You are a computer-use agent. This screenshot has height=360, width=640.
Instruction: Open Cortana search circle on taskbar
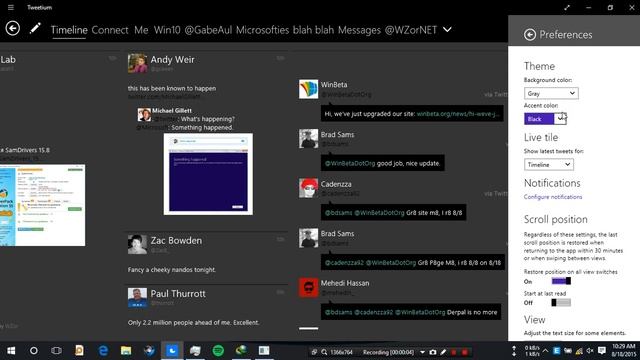pyautogui.click(x=34, y=351)
